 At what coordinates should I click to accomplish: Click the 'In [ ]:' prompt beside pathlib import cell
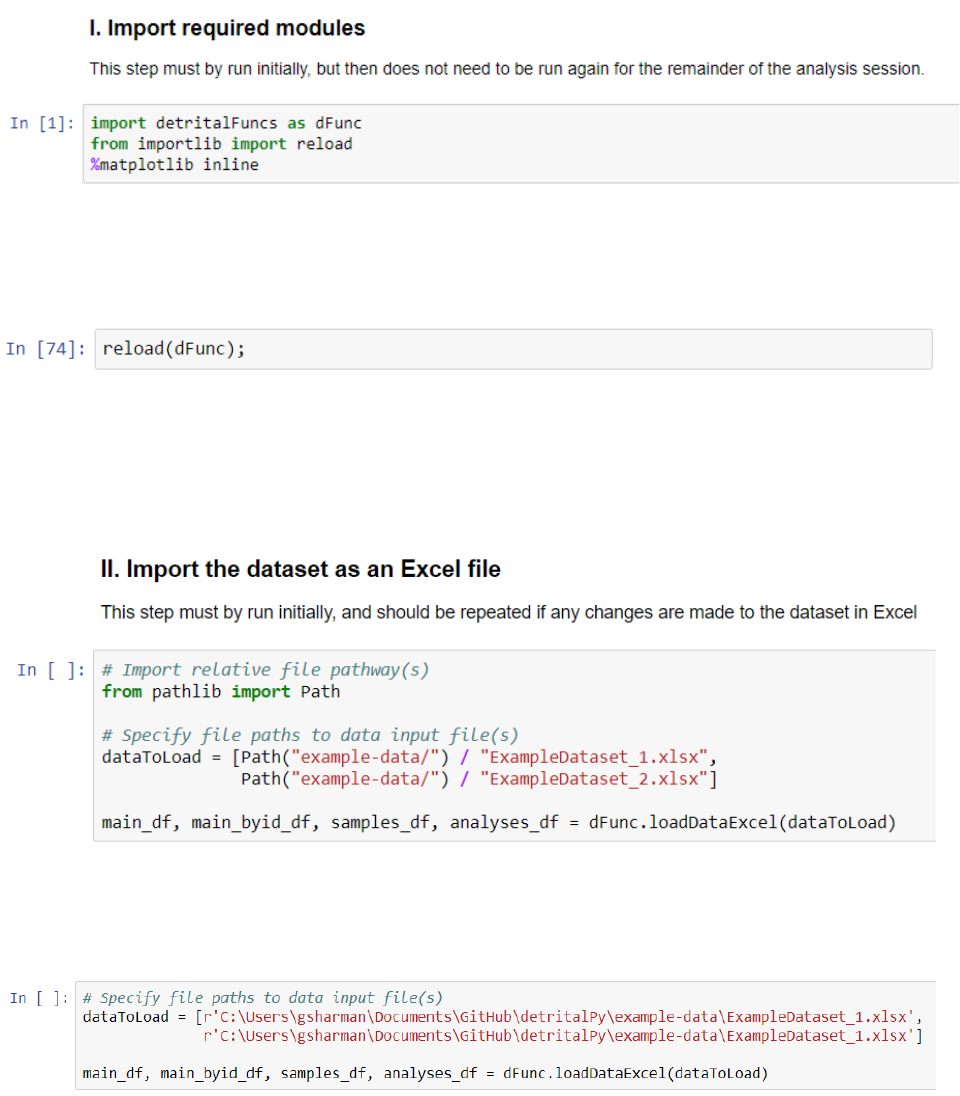(x=51, y=670)
